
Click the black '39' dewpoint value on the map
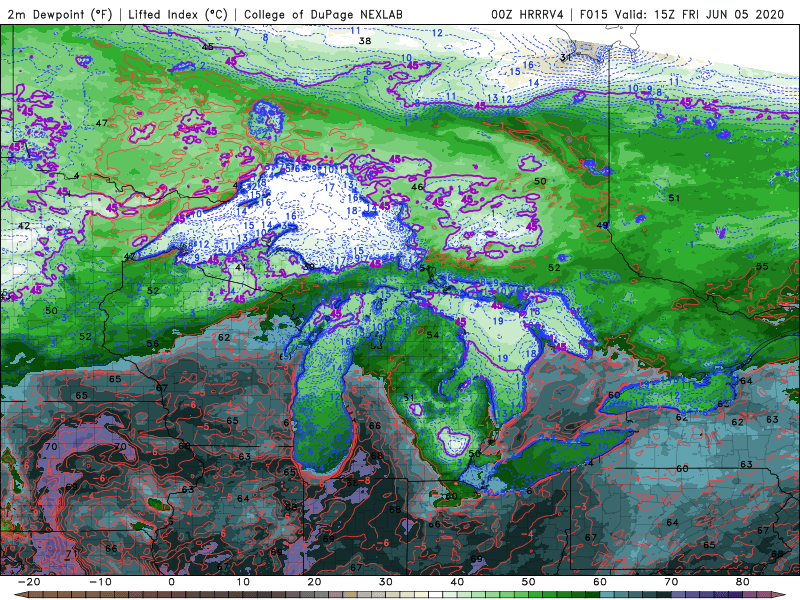click(x=309, y=267)
